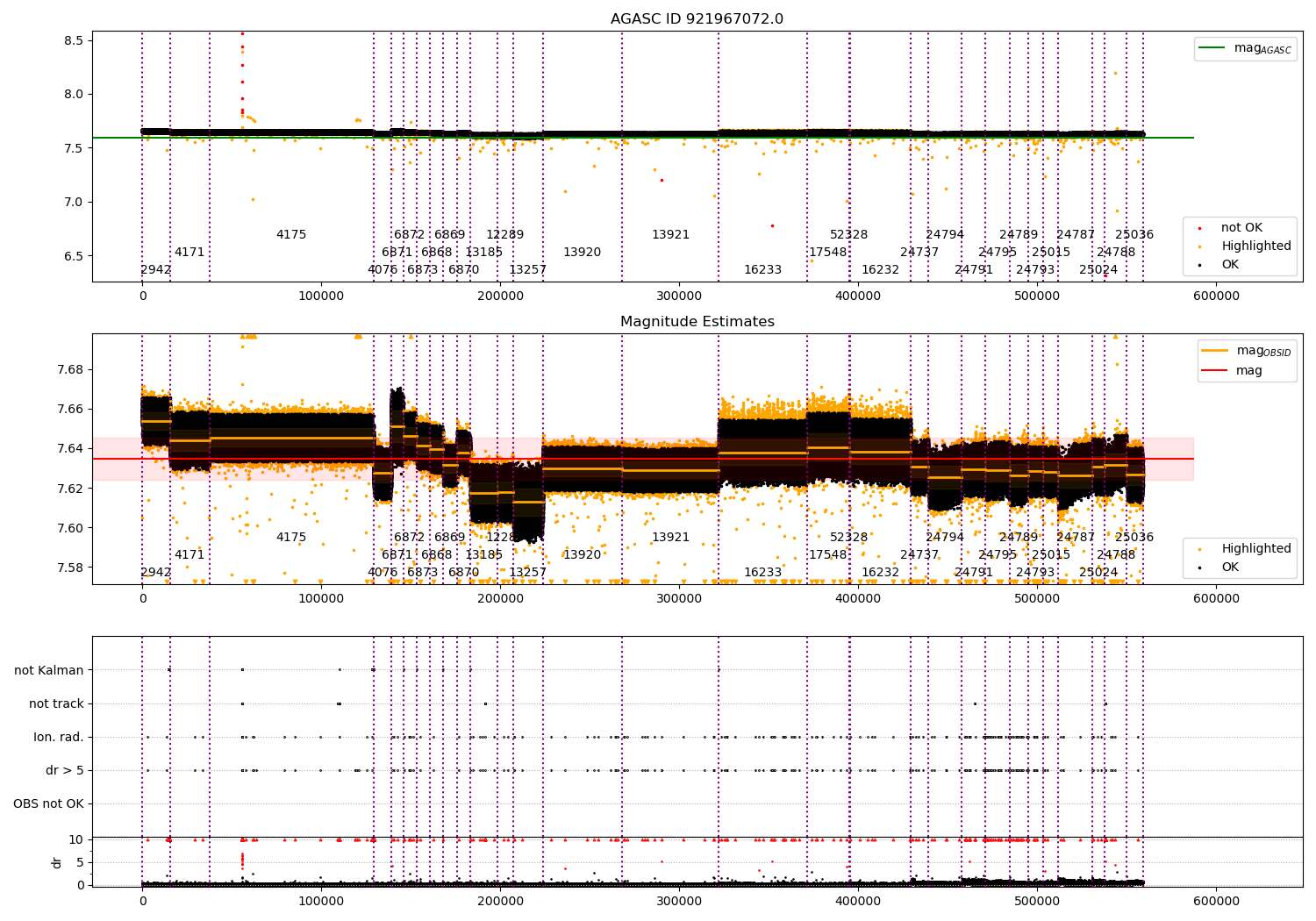Click the 8.5 y-axis tick label

[x=75, y=41]
